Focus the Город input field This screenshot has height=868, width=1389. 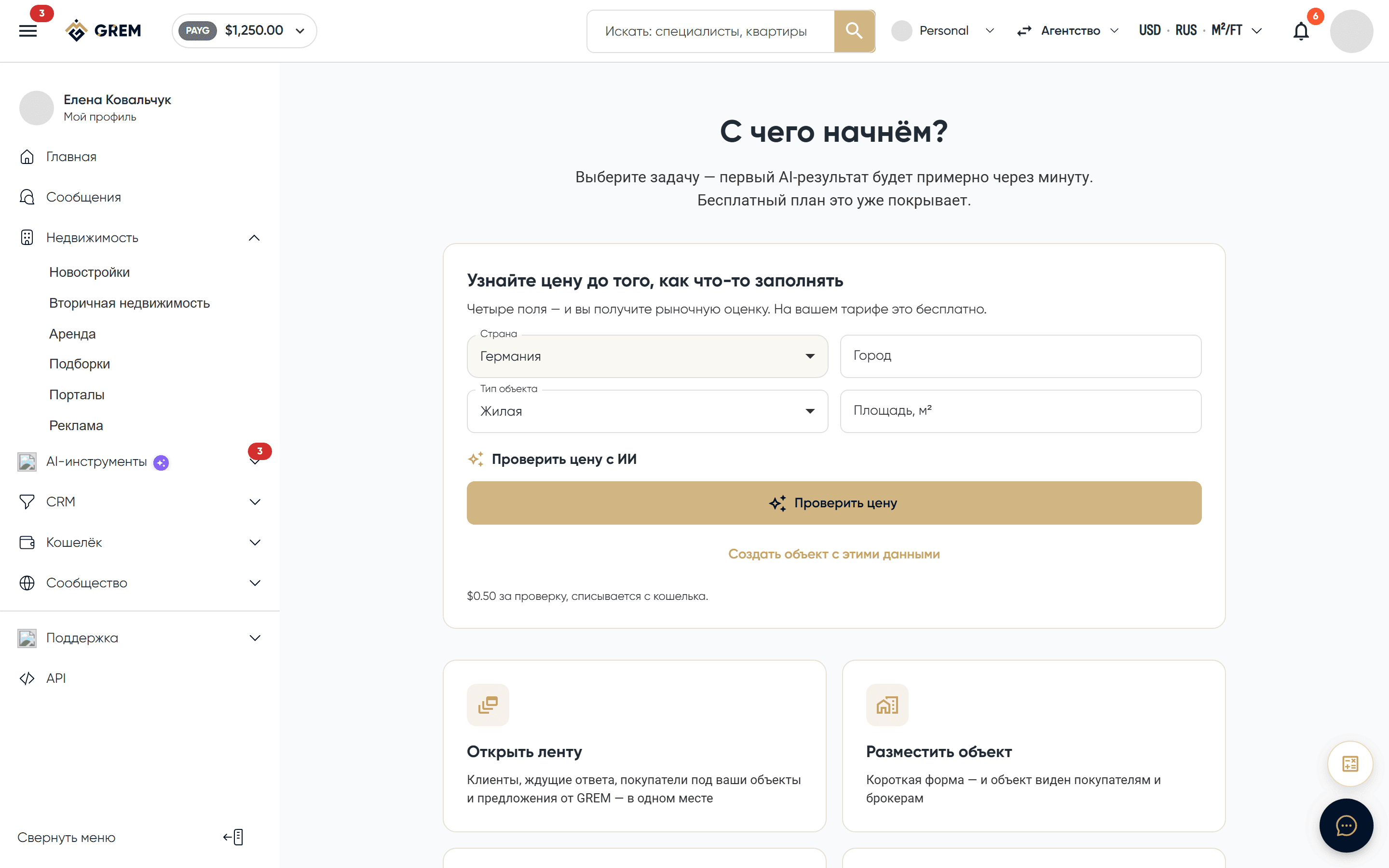[x=1021, y=356]
